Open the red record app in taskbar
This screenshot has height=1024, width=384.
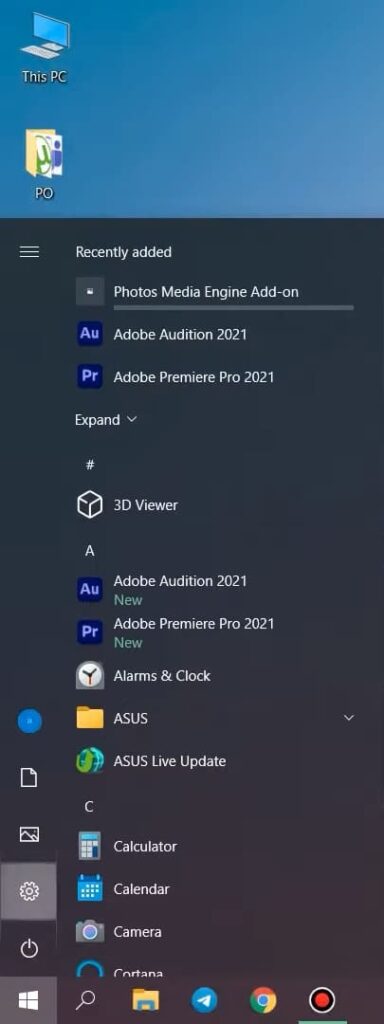point(321,1000)
